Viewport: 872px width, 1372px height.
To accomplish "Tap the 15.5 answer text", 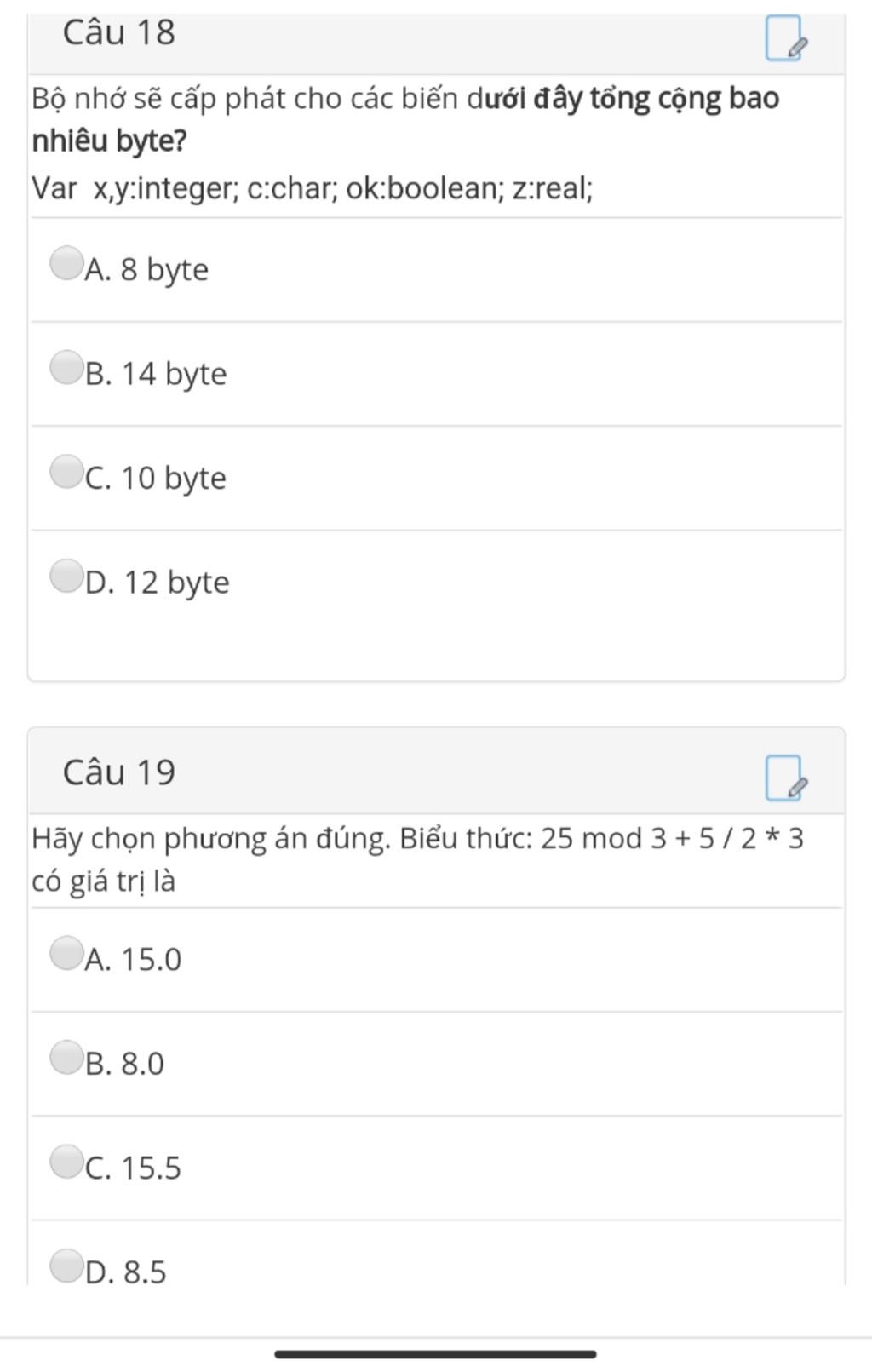I will [x=151, y=1168].
